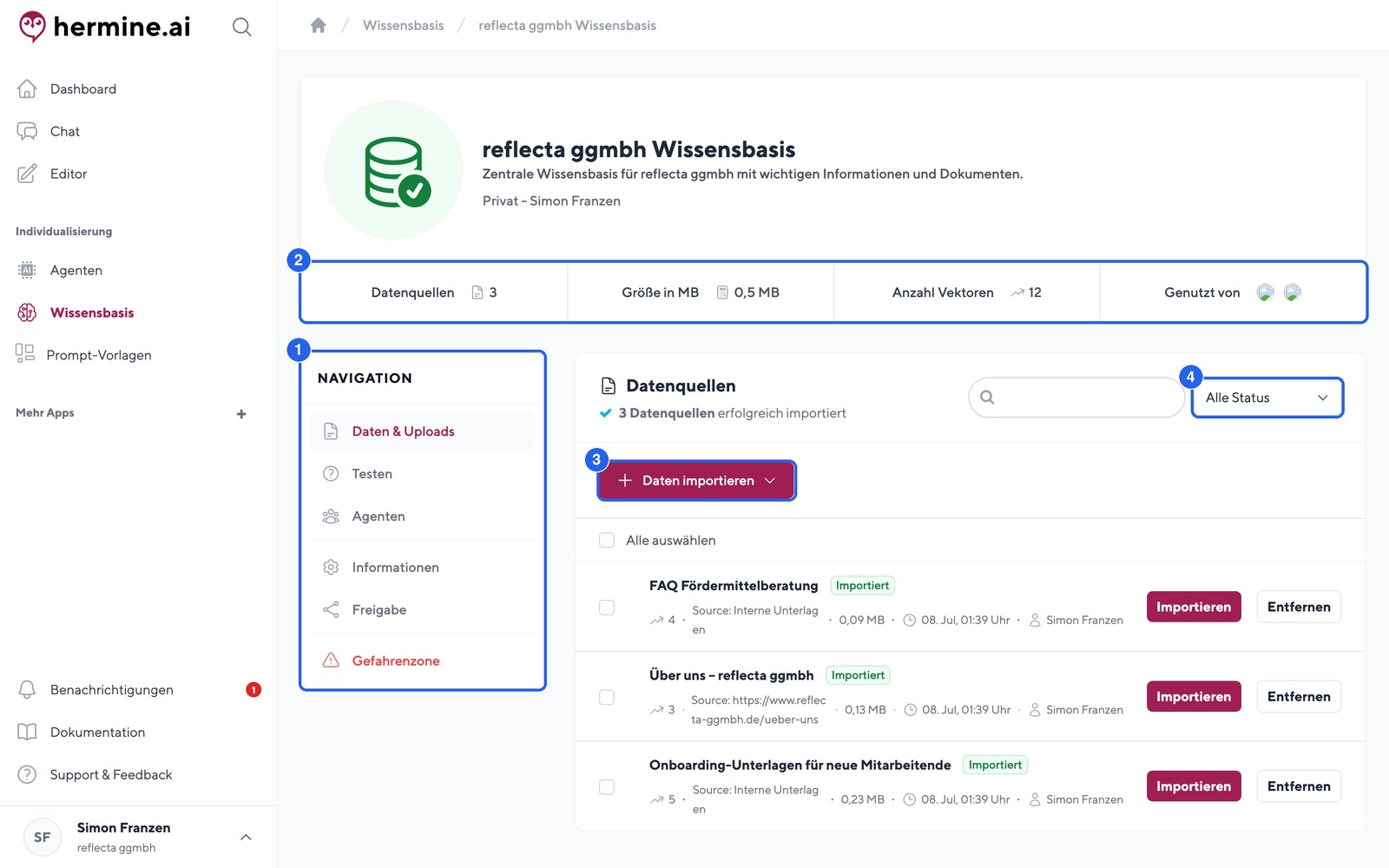This screenshot has height=868, width=1389.
Task: Open Dashboard from the sidebar
Action: coord(83,89)
